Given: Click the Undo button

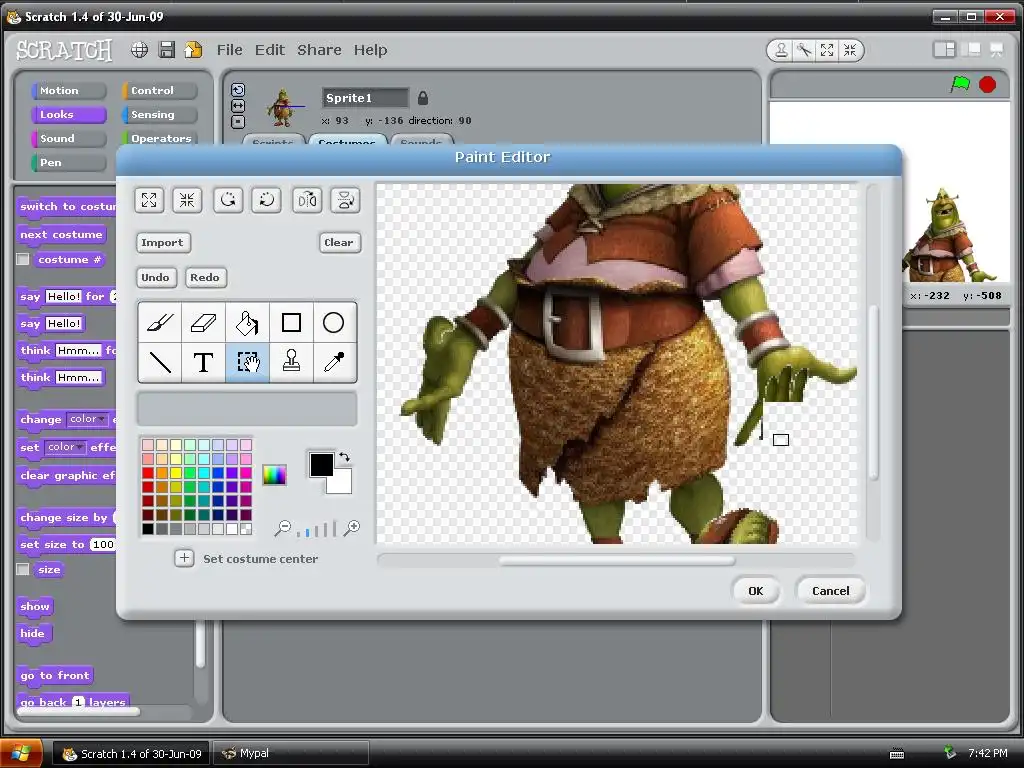Looking at the screenshot, I should [155, 278].
